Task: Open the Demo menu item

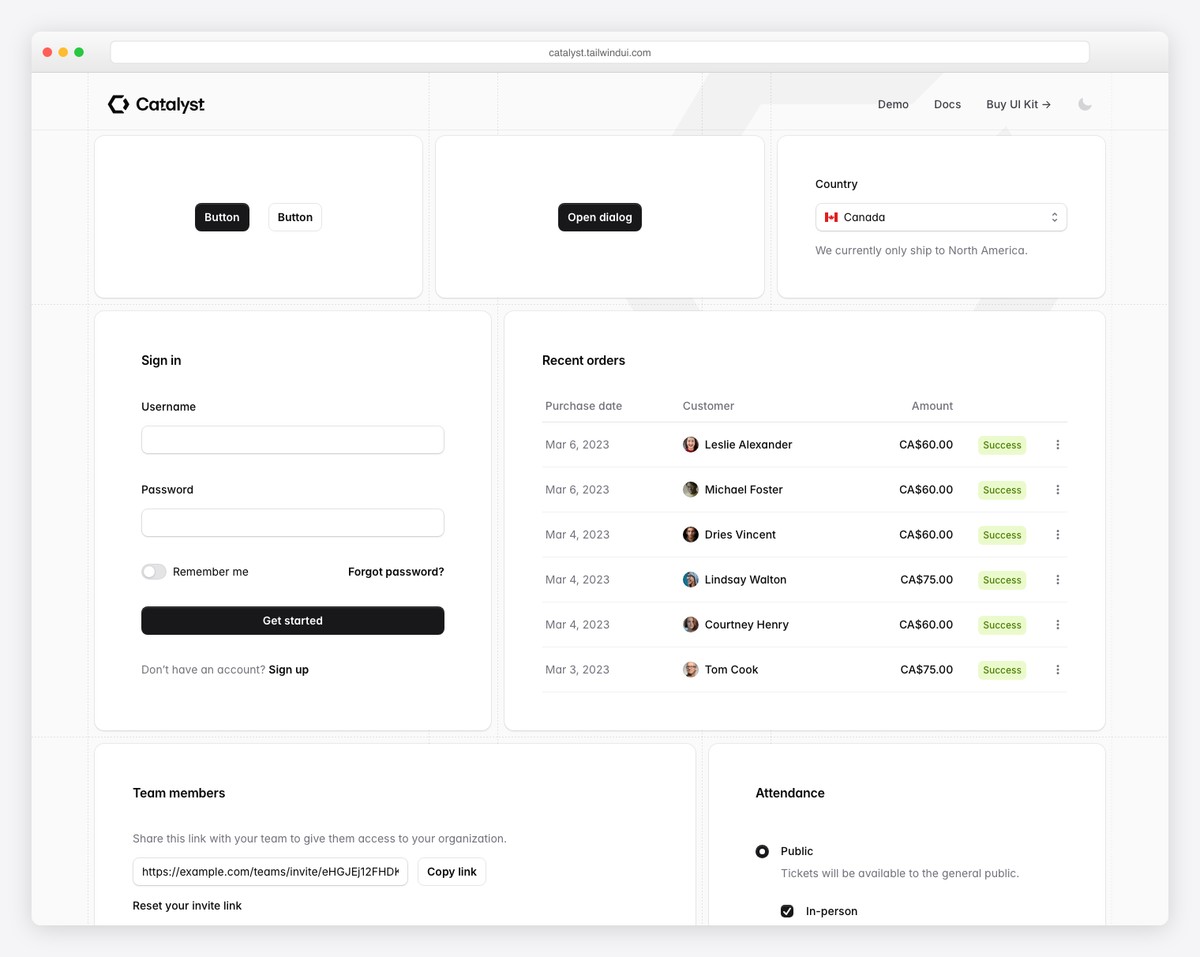Action: [893, 103]
